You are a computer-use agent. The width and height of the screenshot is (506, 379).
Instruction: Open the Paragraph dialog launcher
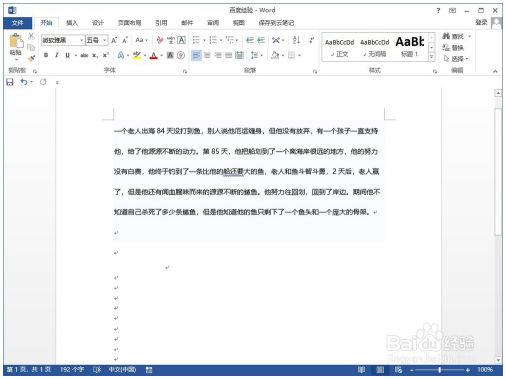(315, 71)
